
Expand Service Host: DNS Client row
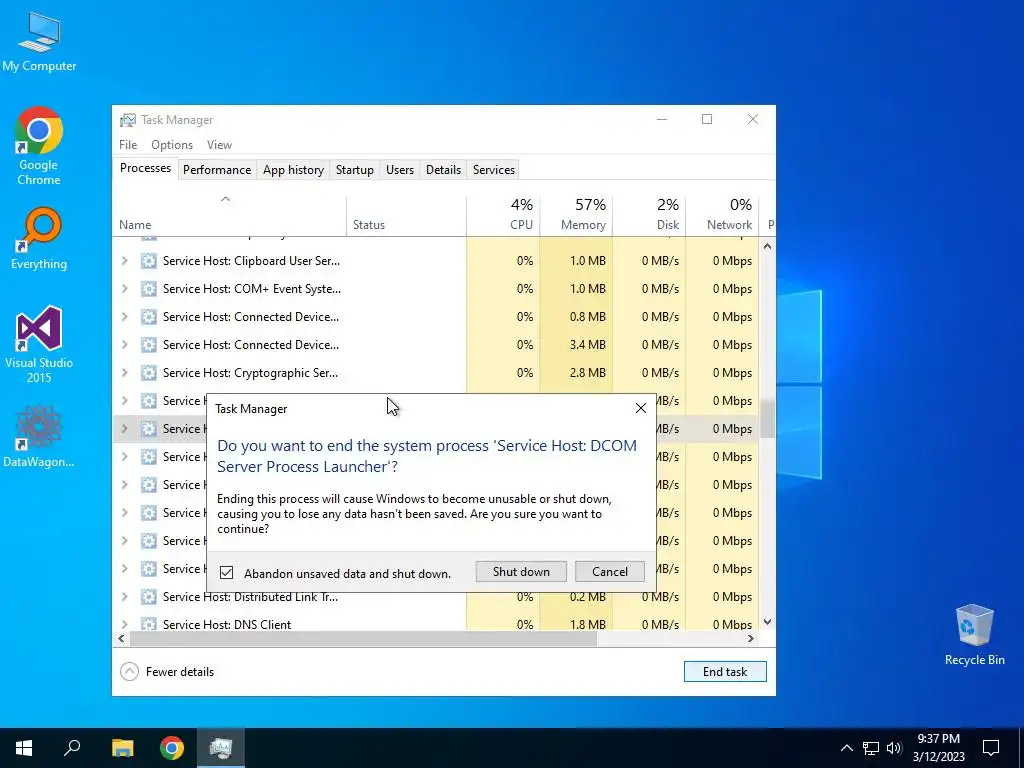tap(124, 624)
